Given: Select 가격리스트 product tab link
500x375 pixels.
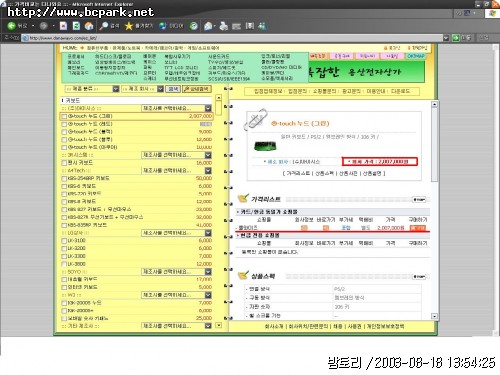Looking at the screenshot, I should click(x=298, y=173).
